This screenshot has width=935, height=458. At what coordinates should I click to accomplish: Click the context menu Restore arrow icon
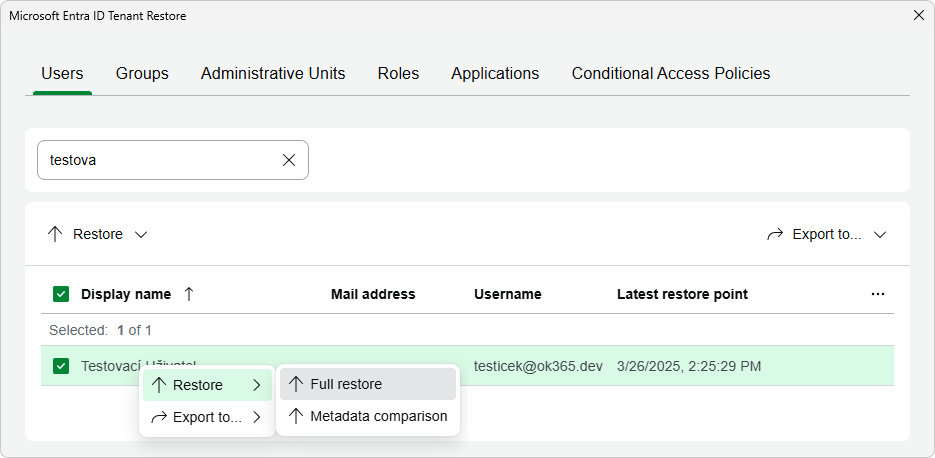click(x=159, y=385)
